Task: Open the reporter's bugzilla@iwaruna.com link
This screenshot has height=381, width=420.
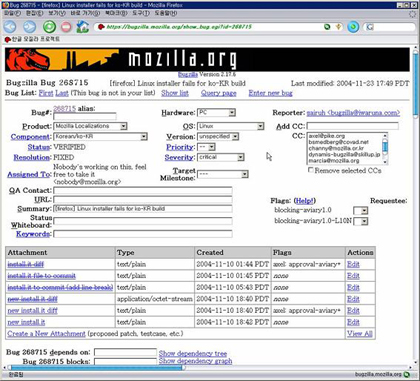Action: tap(353, 113)
